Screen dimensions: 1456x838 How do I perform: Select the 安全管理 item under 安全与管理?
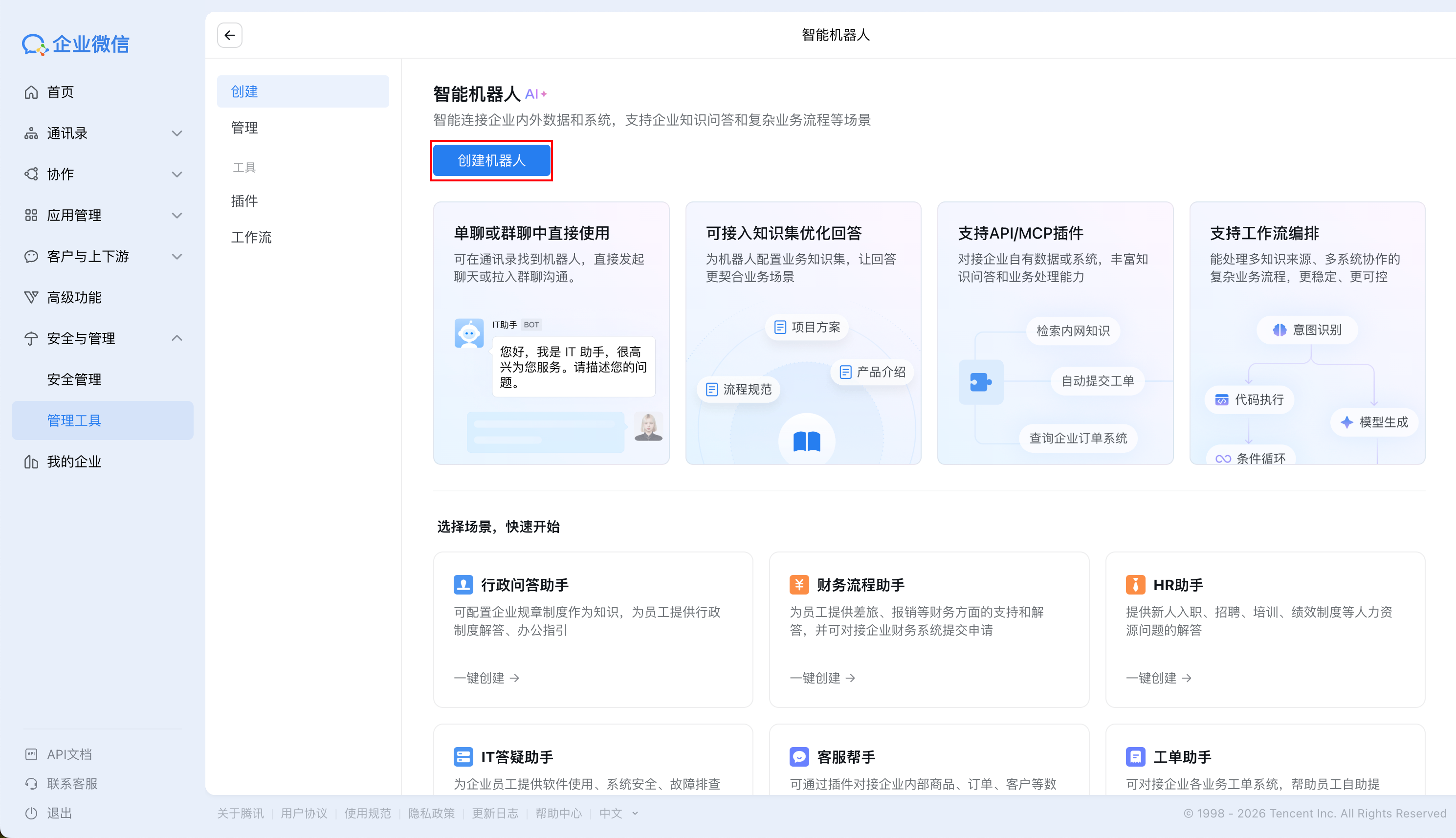point(74,379)
